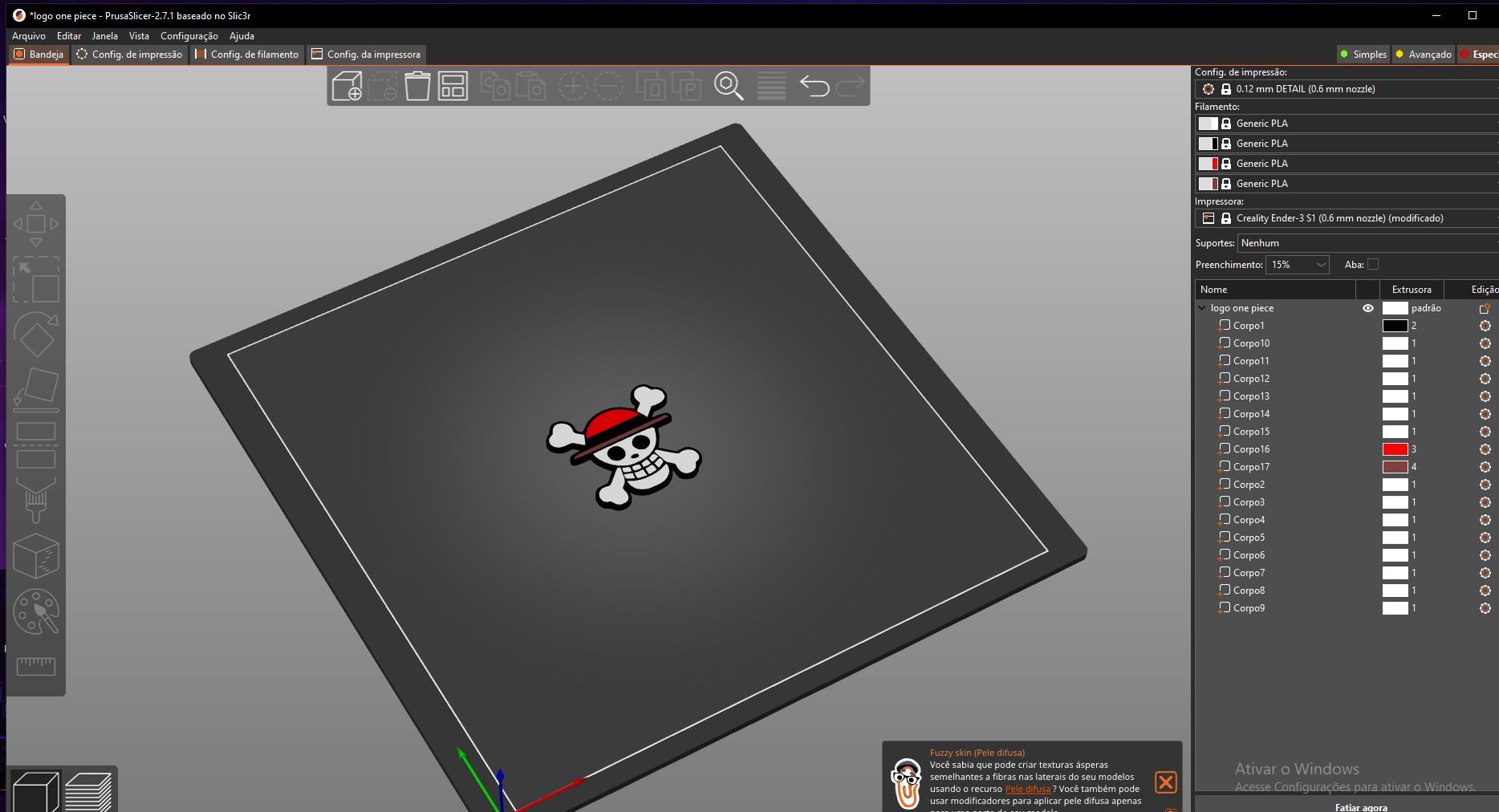Collapse the logo one piece tree item
This screenshot has height=812, width=1499.
1201,307
